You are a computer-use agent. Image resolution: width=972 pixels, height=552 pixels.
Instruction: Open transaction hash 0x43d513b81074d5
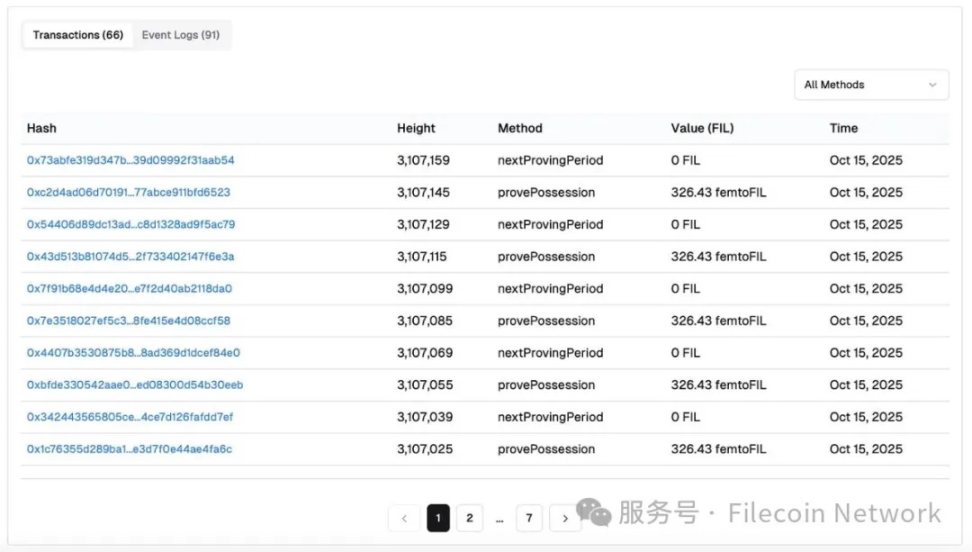tap(130, 257)
